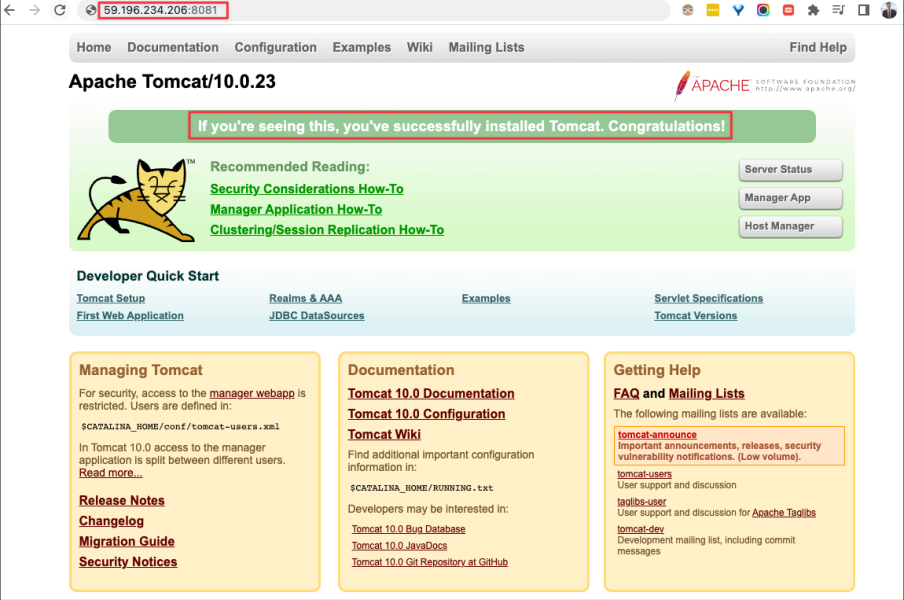Open the Home nav item
This screenshot has width=904, height=600.
pyautogui.click(x=94, y=47)
